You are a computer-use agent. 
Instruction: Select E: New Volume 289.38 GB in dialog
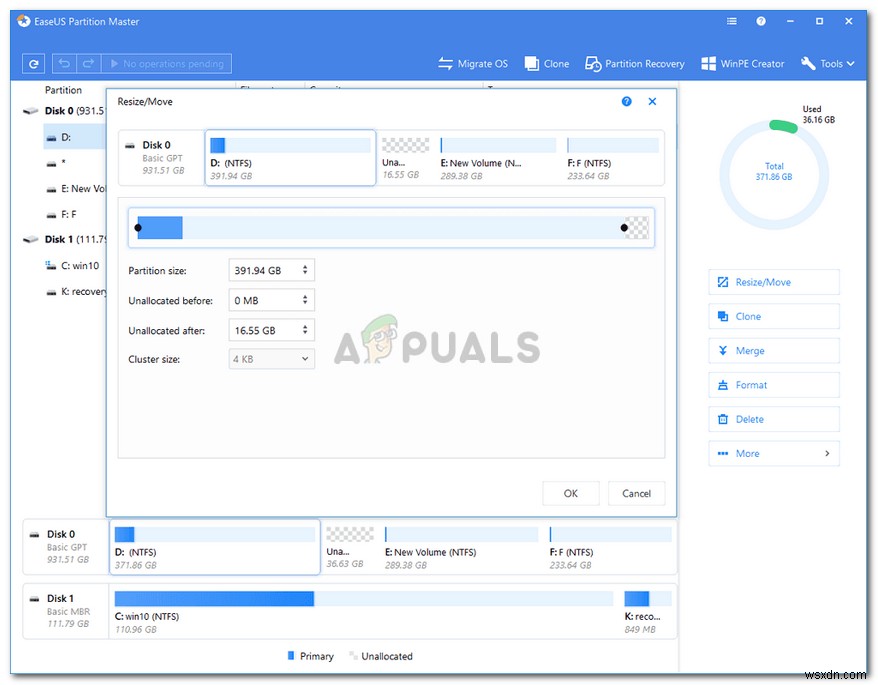pyautogui.click(x=497, y=159)
